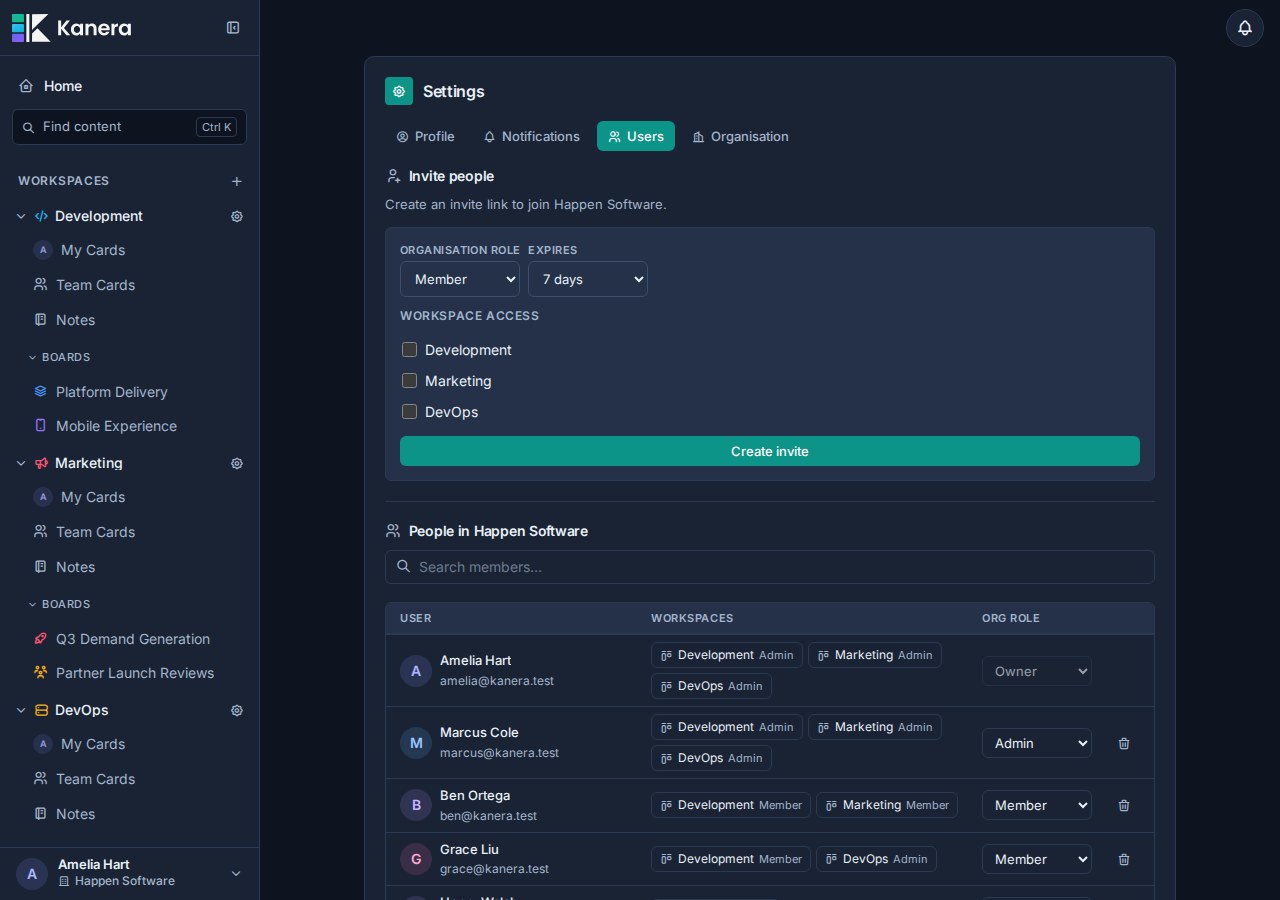Collapse the Development workspace chevron

(x=21, y=216)
